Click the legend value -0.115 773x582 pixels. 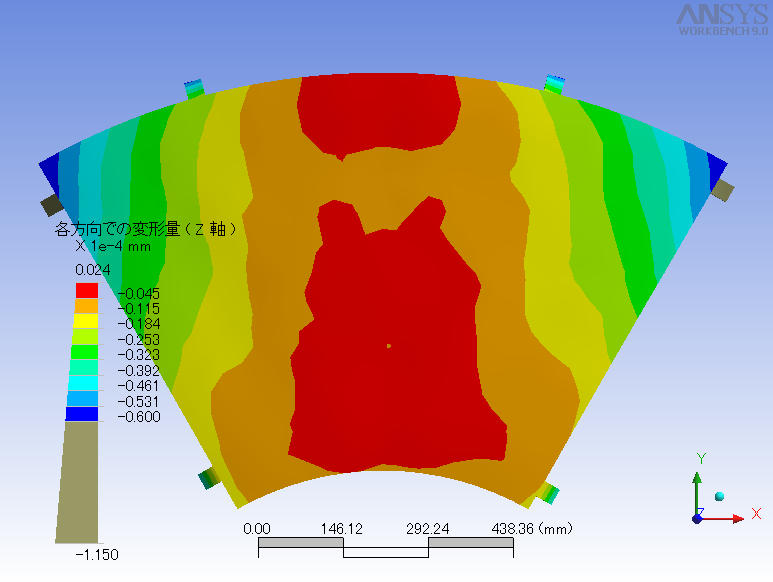(139, 309)
